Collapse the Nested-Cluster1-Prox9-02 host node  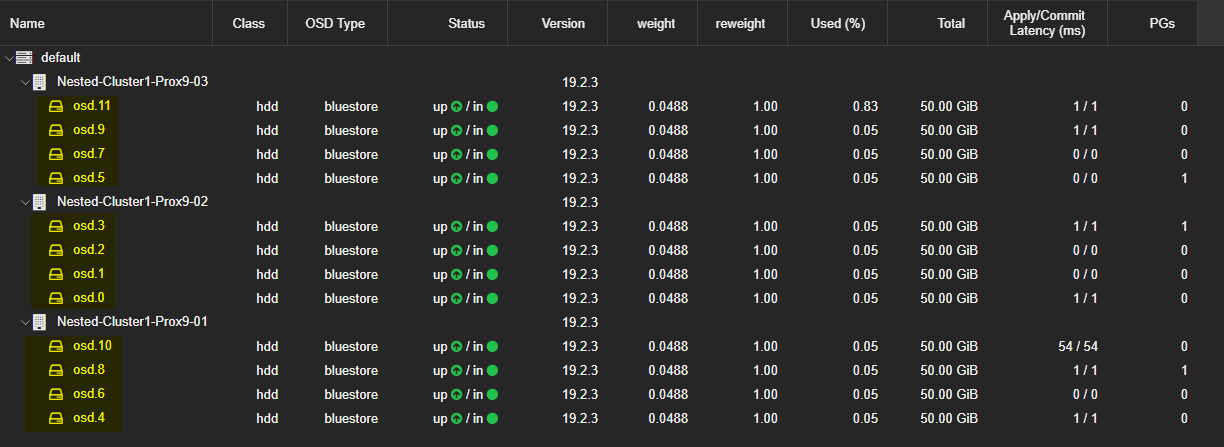click(26, 201)
